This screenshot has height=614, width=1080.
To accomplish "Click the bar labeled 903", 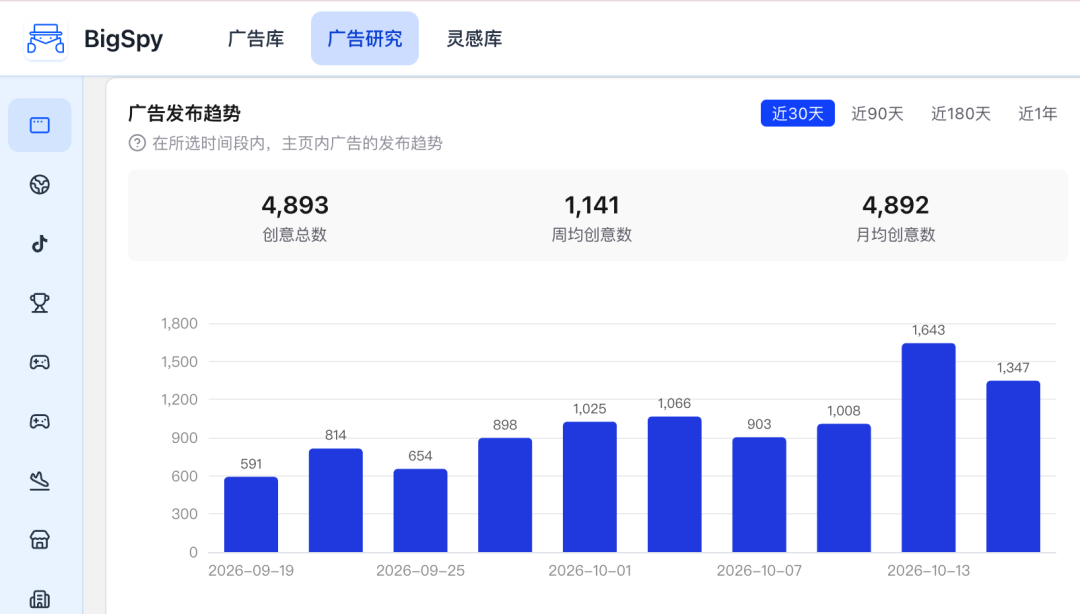I will click(759, 495).
